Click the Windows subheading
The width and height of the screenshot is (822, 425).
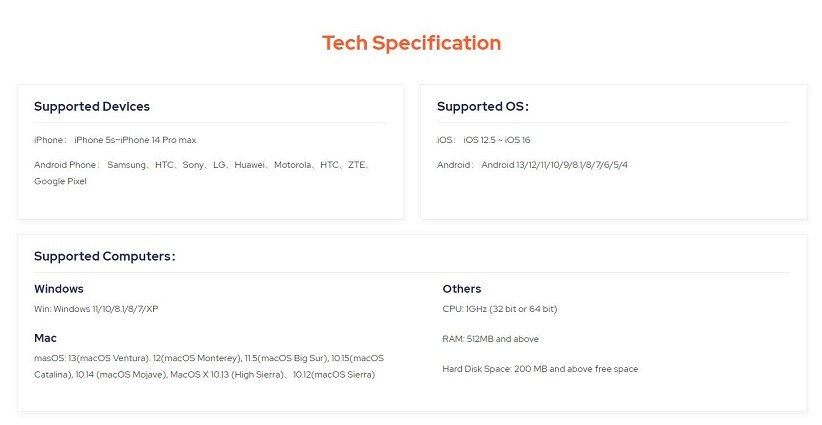click(59, 289)
